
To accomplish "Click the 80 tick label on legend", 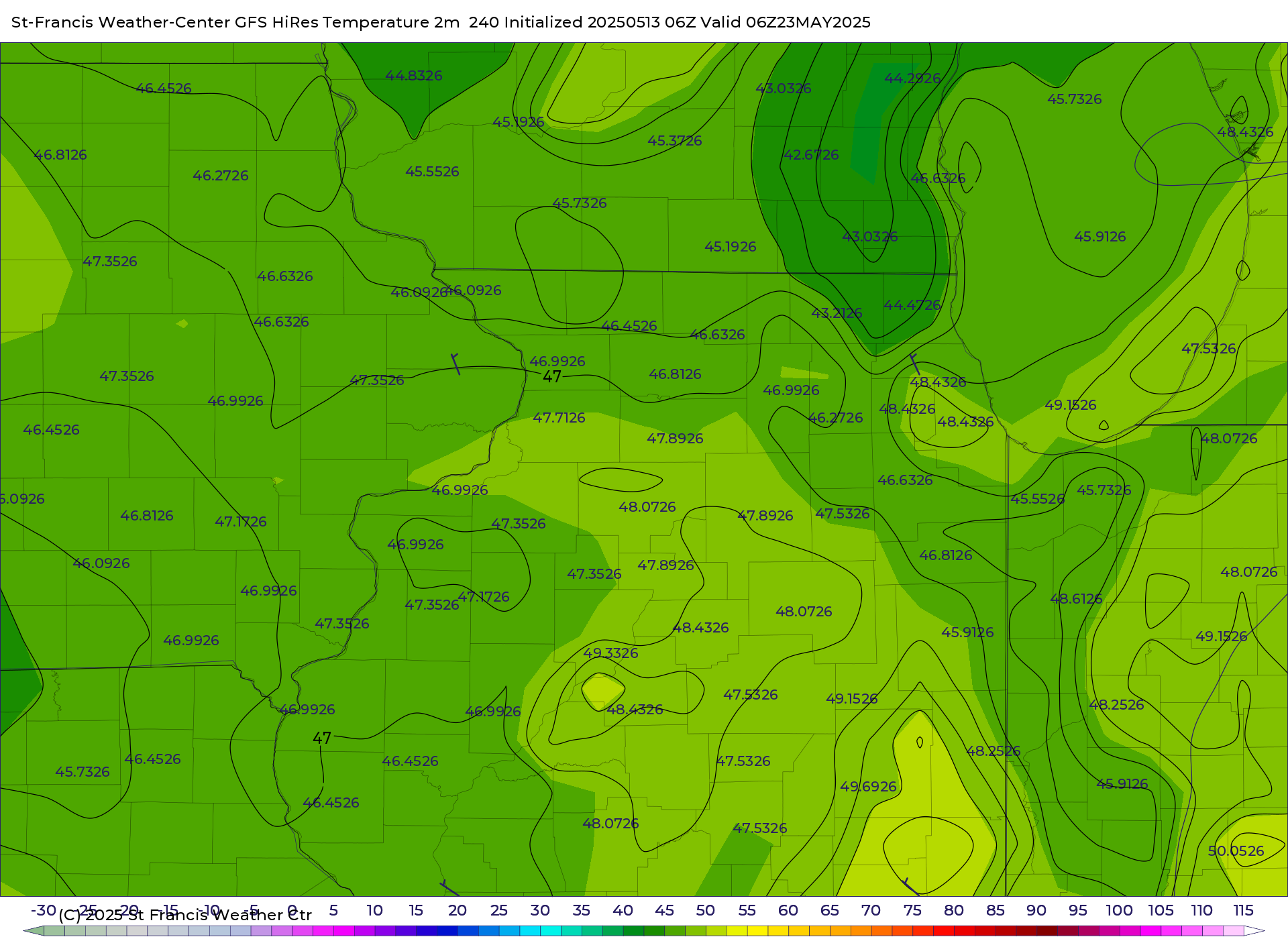I will pyautogui.click(x=954, y=911).
